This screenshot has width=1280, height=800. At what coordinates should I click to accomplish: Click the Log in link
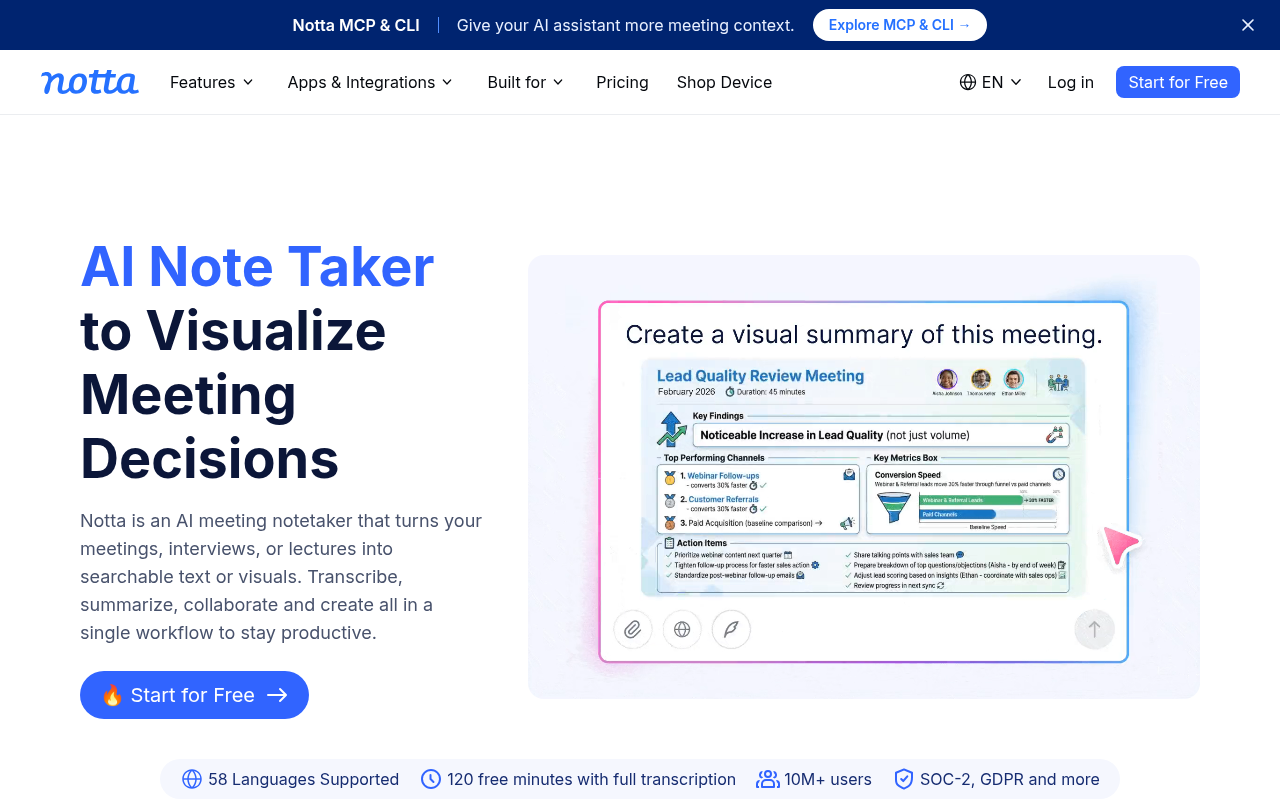click(x=1071, y=82)
